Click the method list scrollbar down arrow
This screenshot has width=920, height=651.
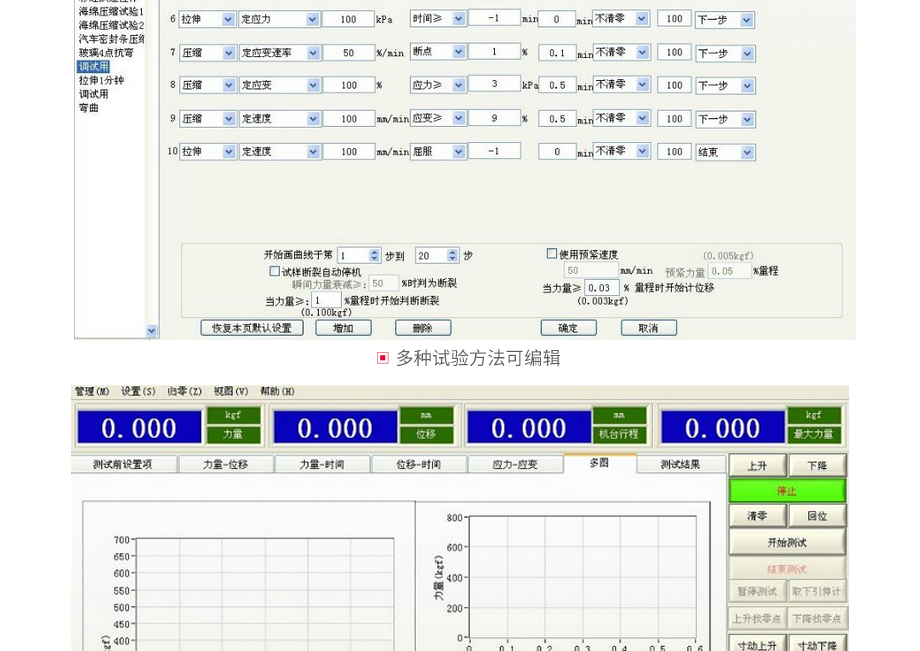click(152, 331)
